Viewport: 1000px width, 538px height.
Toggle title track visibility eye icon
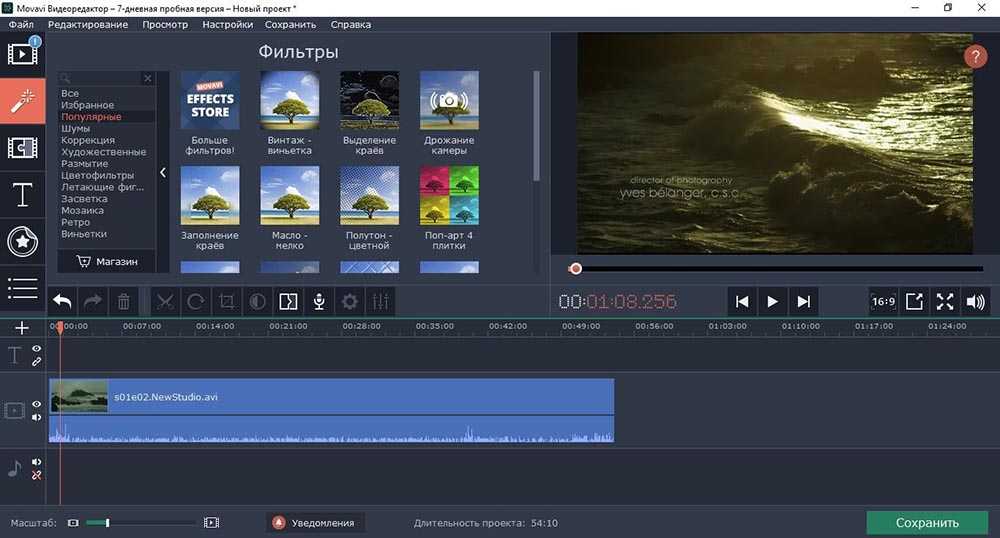tap(37, 349)
